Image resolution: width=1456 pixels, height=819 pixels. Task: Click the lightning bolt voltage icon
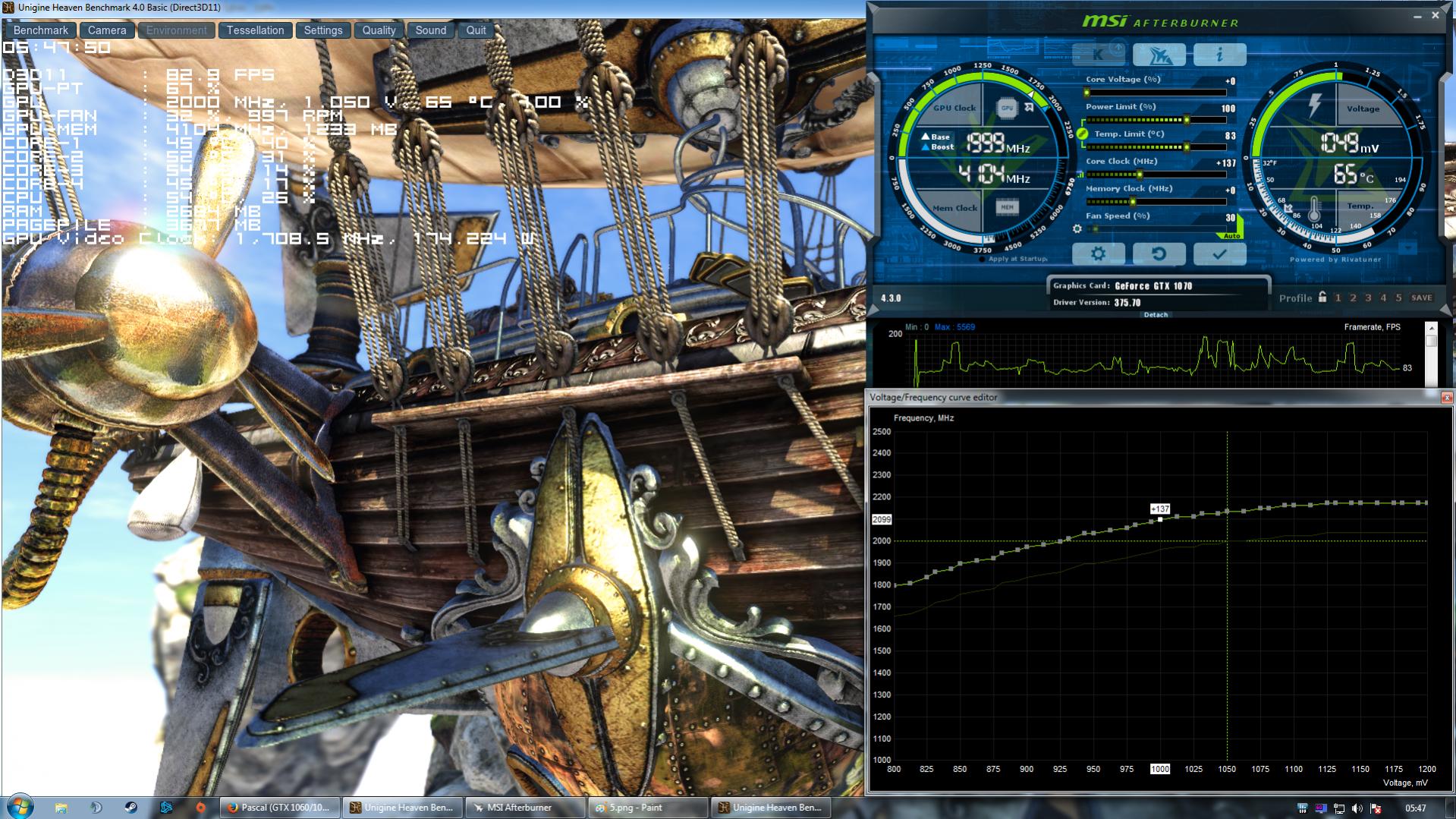click(1314, 106)
